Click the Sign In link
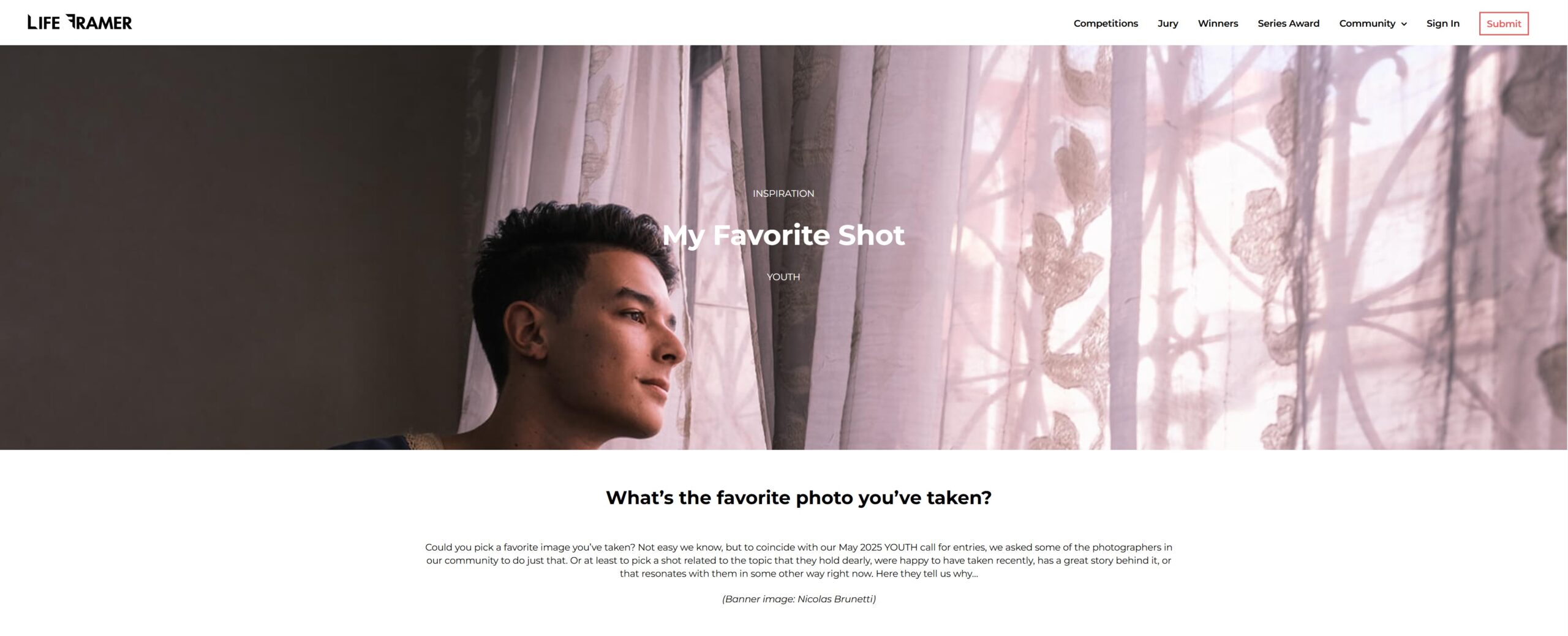Image resolution: width=1568 pixels, height=636 pixels. click(1442, 23)
